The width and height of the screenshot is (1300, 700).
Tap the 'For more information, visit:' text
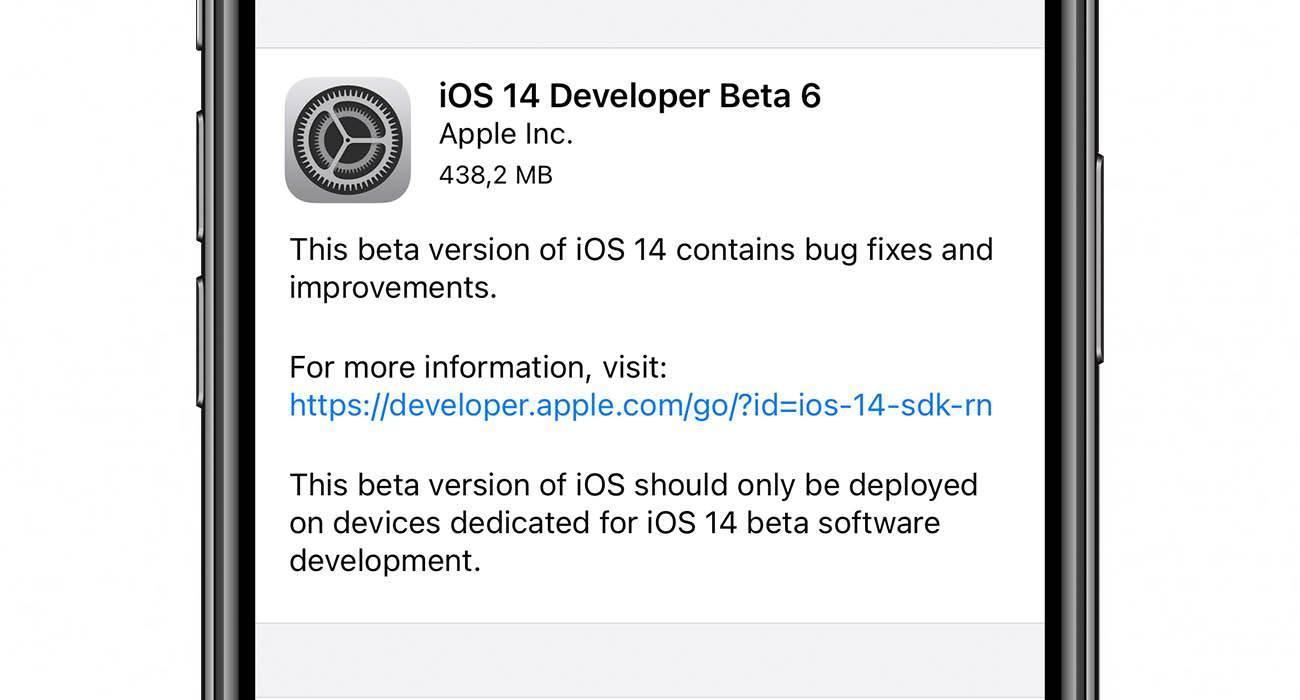pyautogui.click(x=478, y=367)
